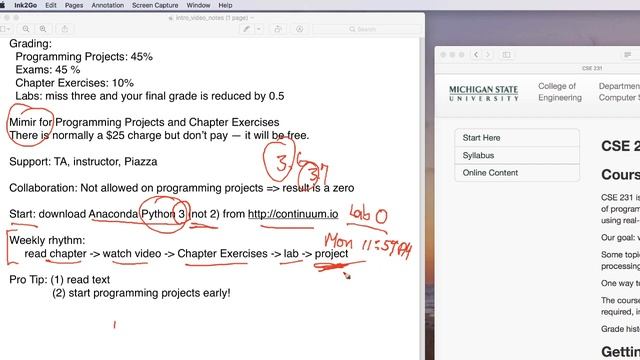Click the intro_video_notes window title
Viewport: 640px width, 360px height.
click(211, 18)
